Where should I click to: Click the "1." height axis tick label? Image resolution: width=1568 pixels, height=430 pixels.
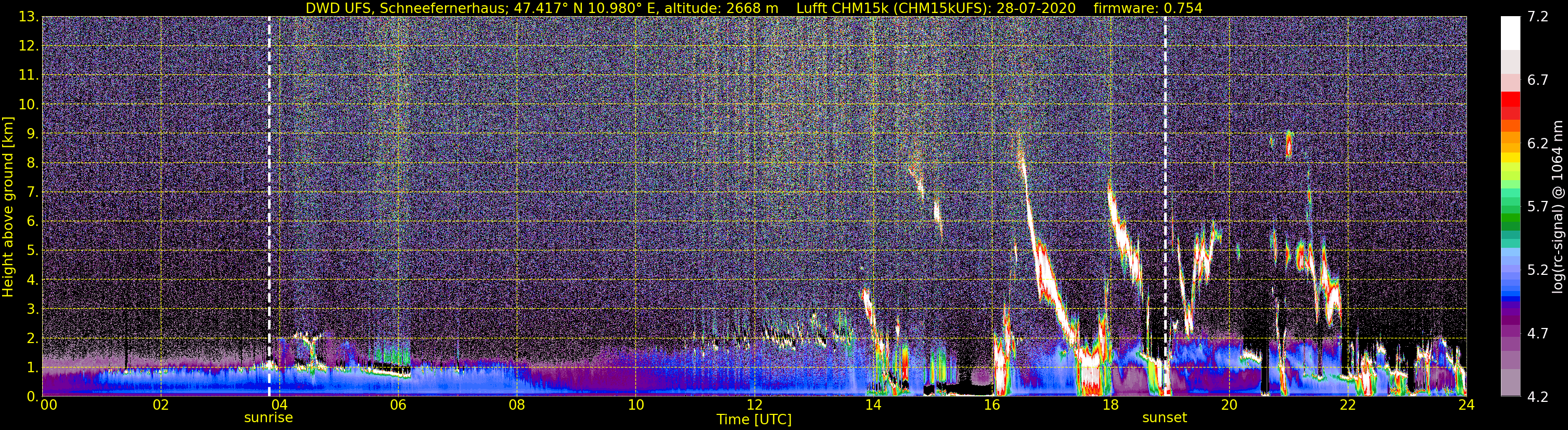(33, 367)
